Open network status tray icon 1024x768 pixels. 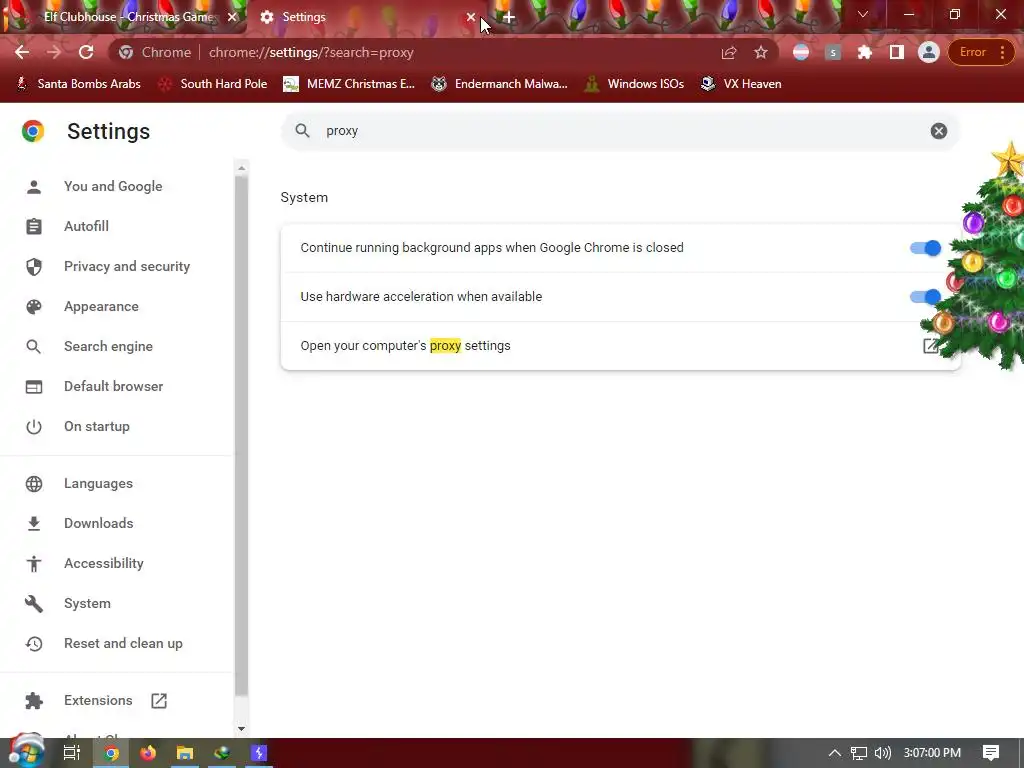[859, 753]
